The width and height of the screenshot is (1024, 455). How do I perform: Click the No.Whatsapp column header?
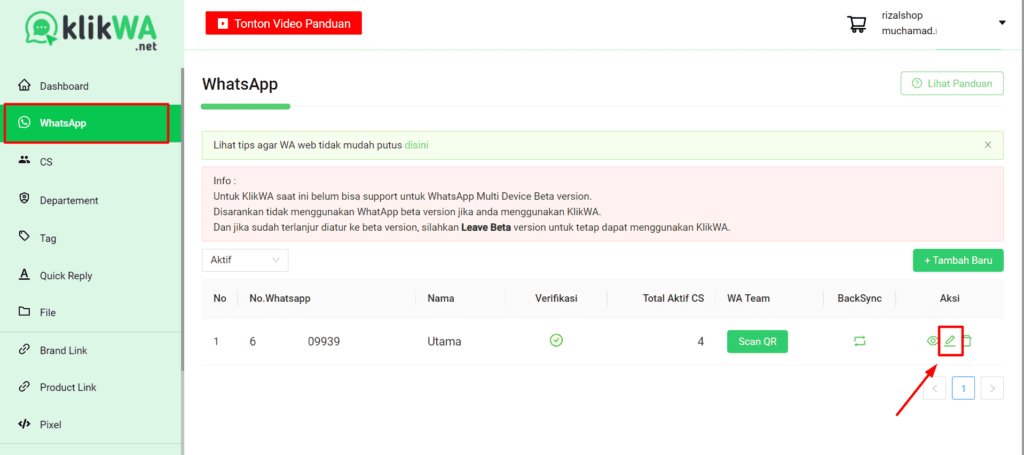pyautogui.click(x=280, y=298)
